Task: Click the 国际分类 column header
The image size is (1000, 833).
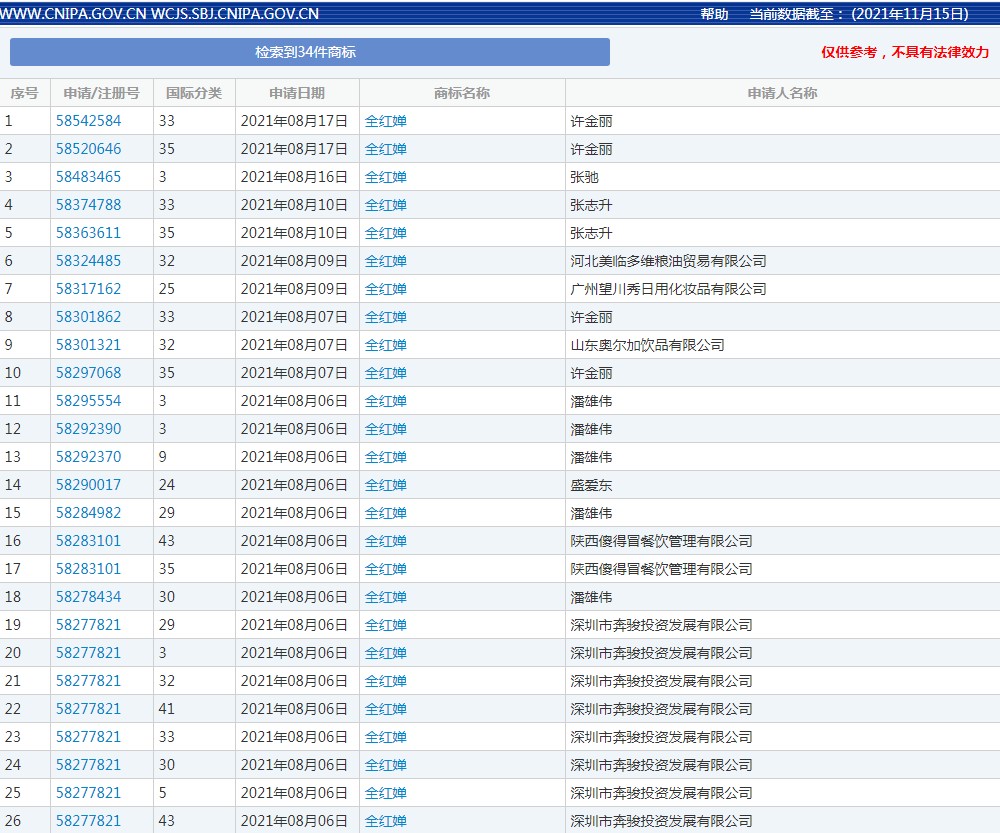Action: [x=194, y=93]
